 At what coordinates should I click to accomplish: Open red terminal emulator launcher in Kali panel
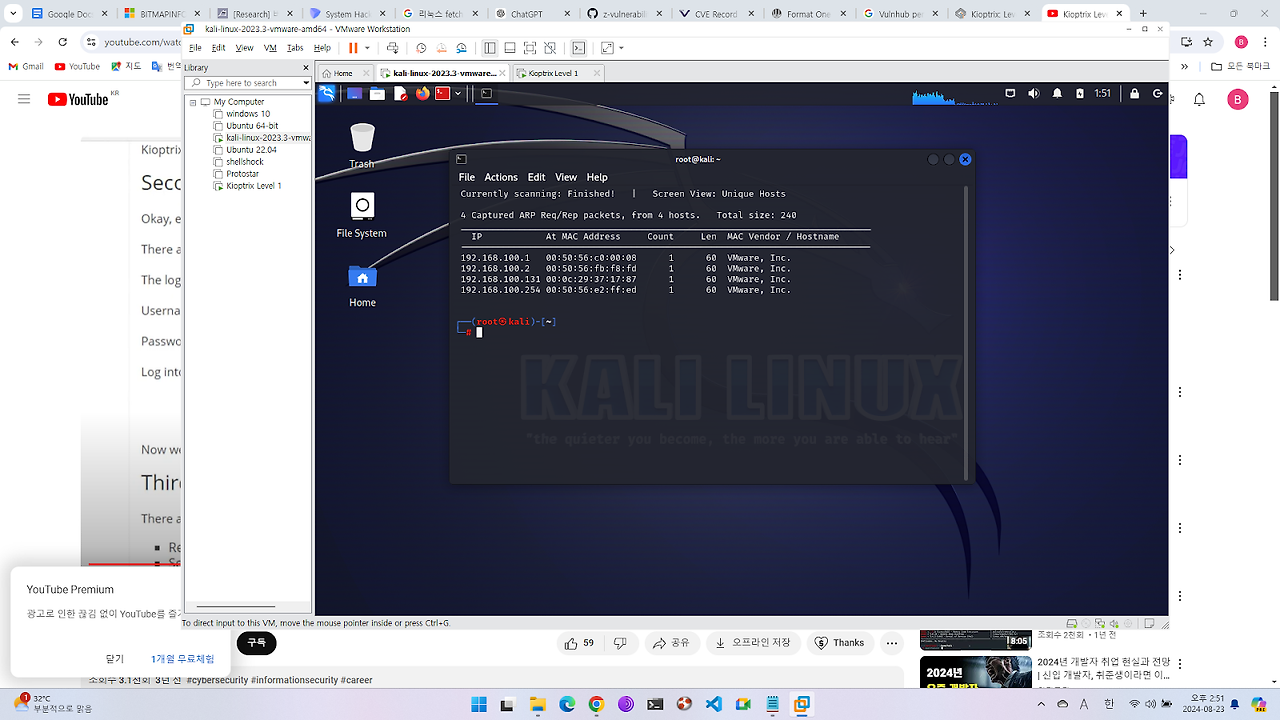coord(443,93)
